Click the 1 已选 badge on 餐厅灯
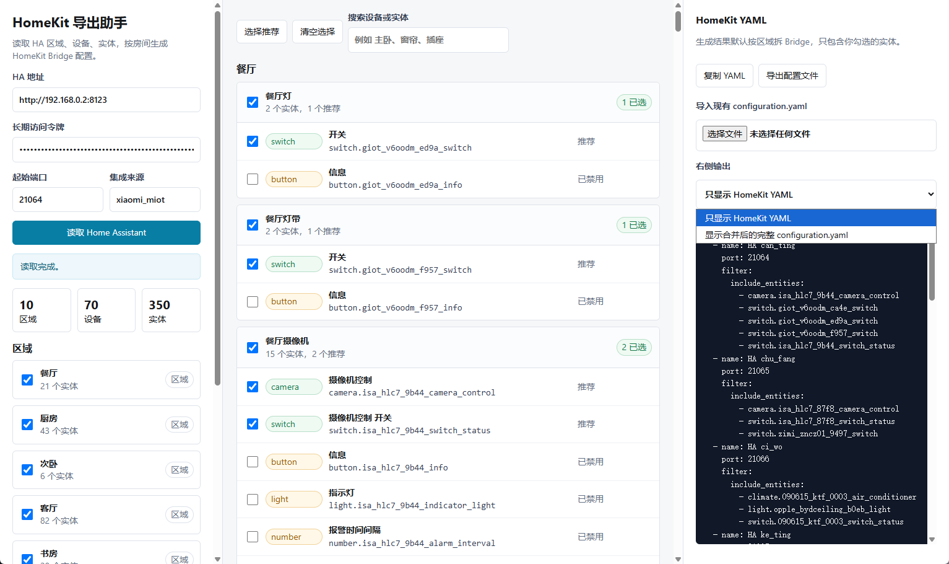This screenshot has width=949, height=564. [634, 102]
